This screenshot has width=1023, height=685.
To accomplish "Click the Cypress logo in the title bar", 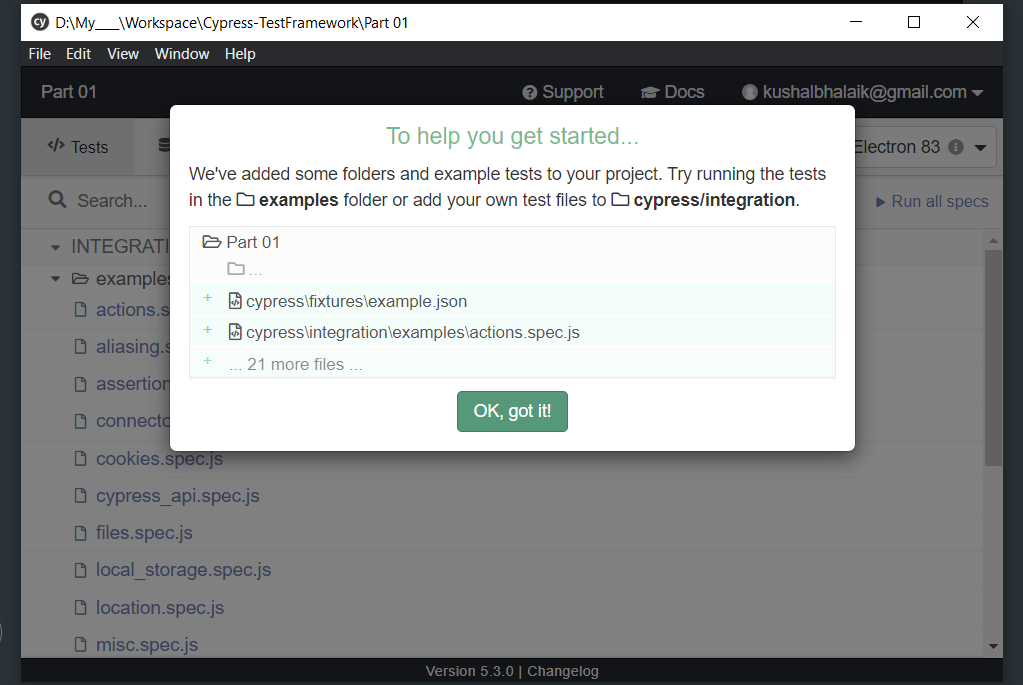I will pos(40,22).
